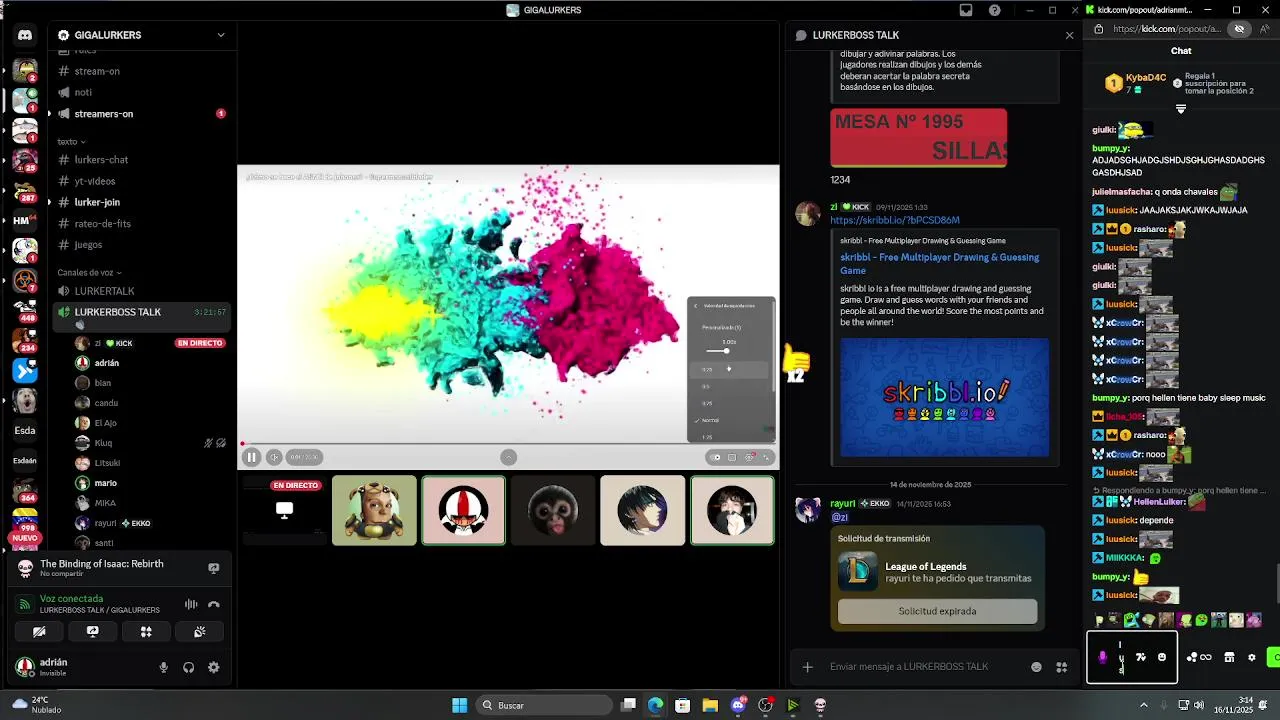This screenshot has height=720, width=1280.
Task: Collapse the Canales de voz category
Action: (89, 272)
